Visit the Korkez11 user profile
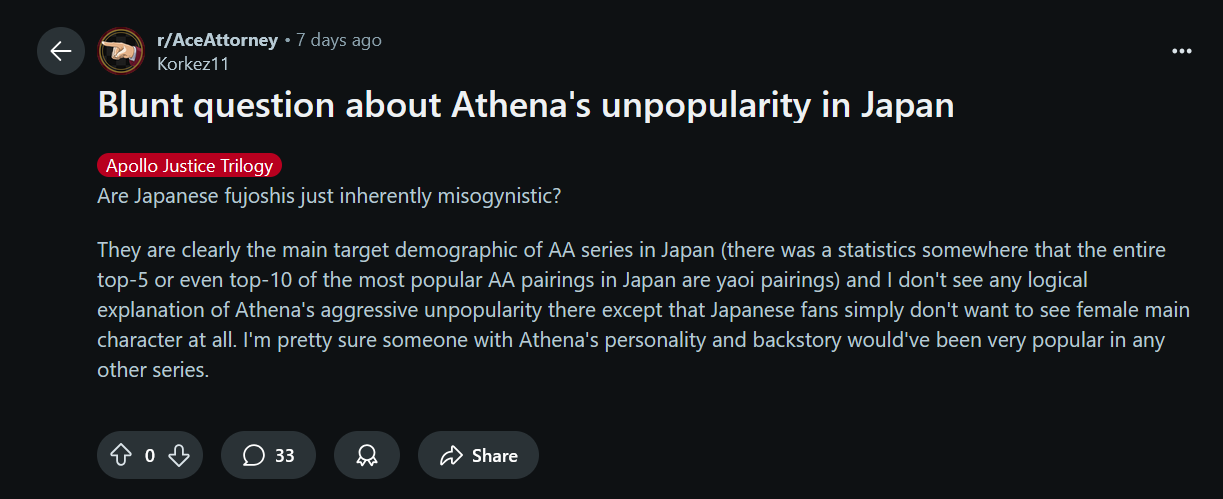 [x=193, y=63]
